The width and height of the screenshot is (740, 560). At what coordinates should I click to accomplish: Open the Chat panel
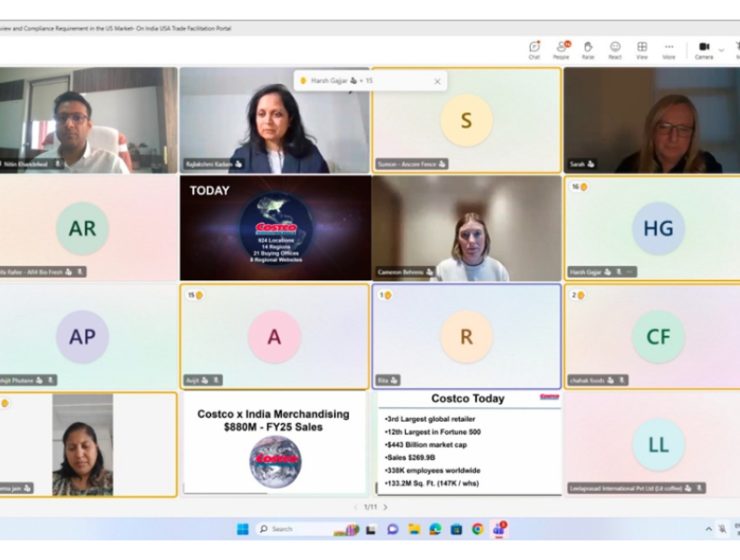[x=534, y=48]
